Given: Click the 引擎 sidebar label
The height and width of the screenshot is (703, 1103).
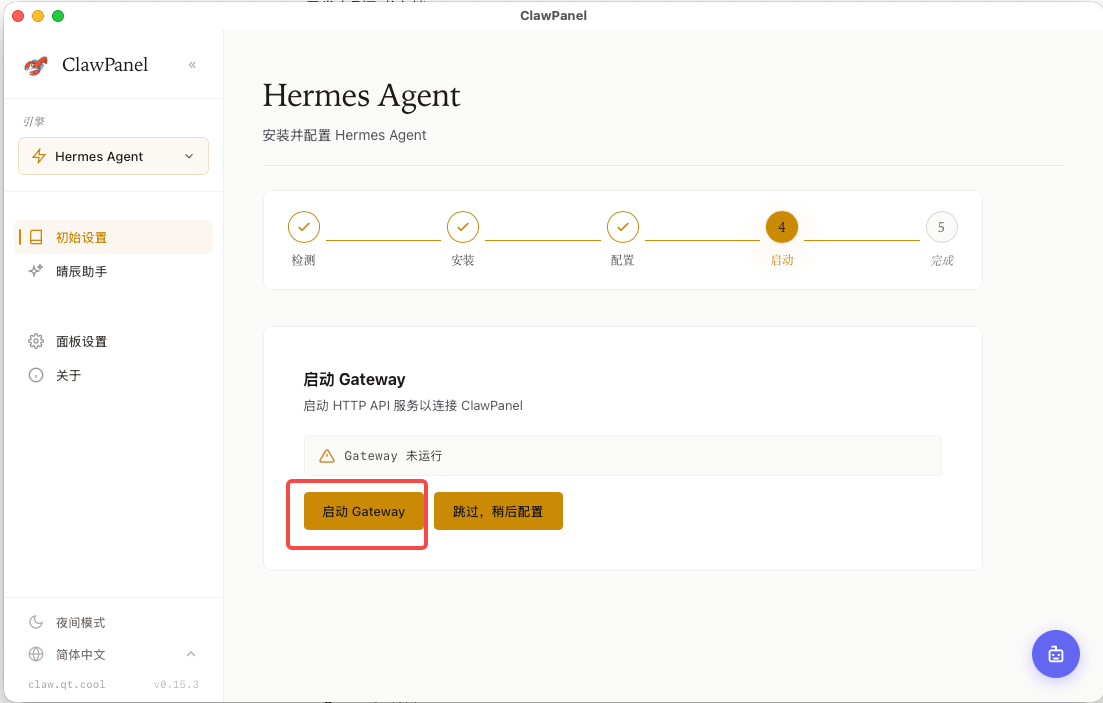Looking at the screenshot, I should pos(34,121).
